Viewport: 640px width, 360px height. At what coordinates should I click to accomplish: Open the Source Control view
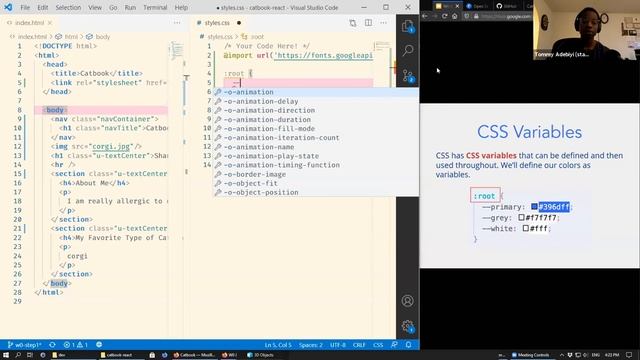coord(408,76)
